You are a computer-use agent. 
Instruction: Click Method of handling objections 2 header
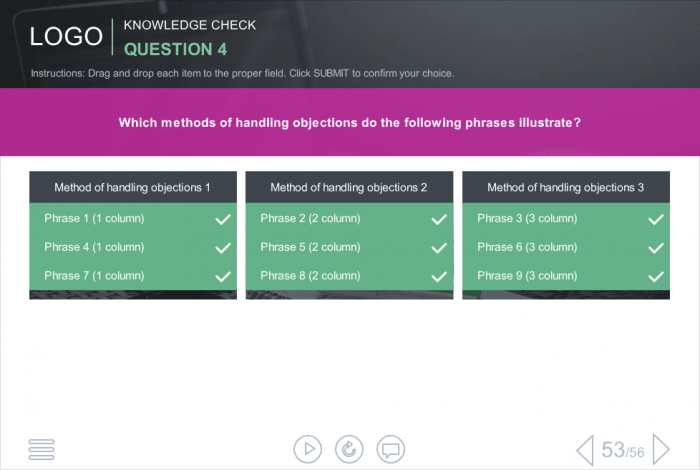pyautogui.click(x=349, y=187)
